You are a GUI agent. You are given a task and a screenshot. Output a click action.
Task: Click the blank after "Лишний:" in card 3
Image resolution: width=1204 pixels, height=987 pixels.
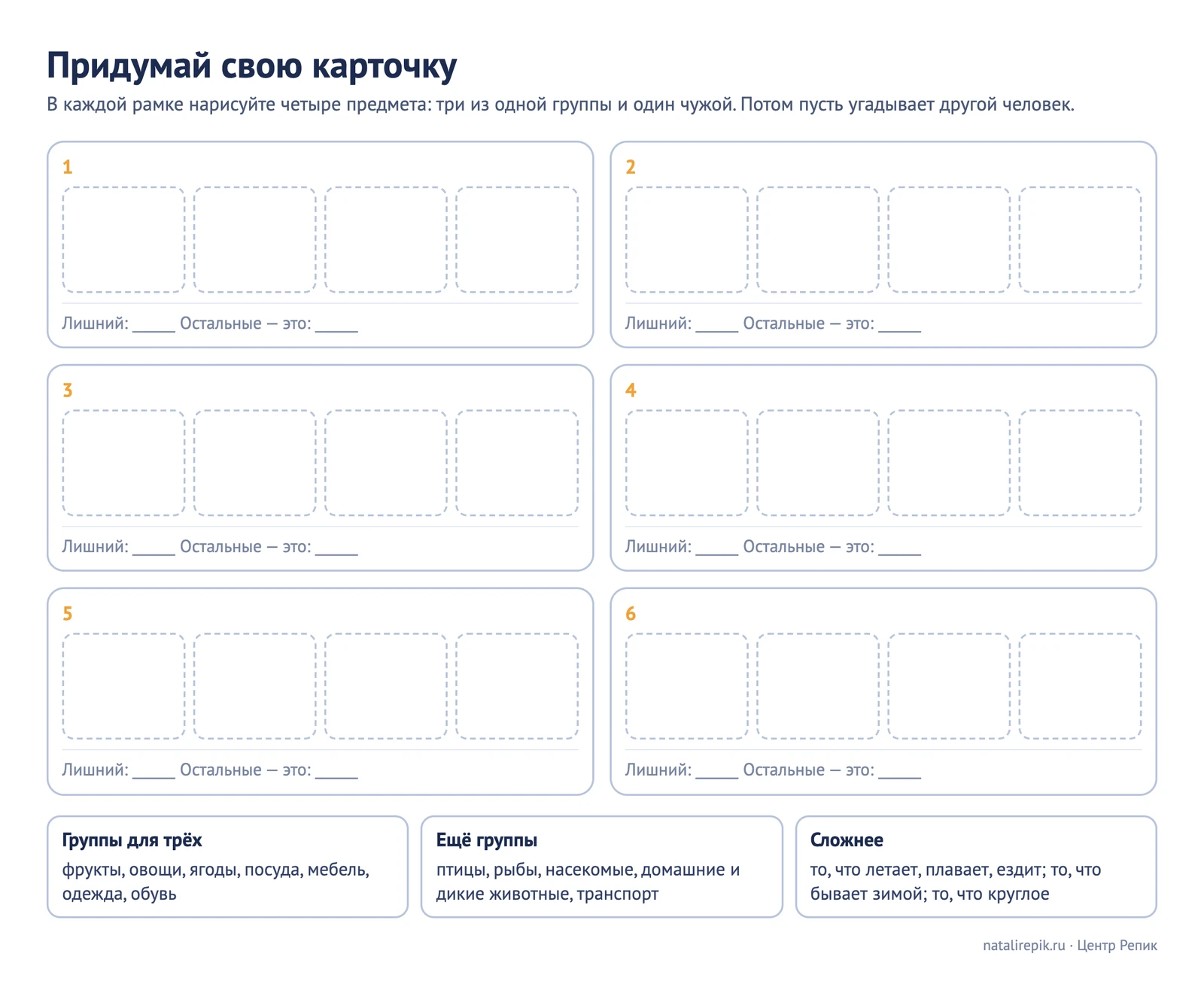click(154, 548)
